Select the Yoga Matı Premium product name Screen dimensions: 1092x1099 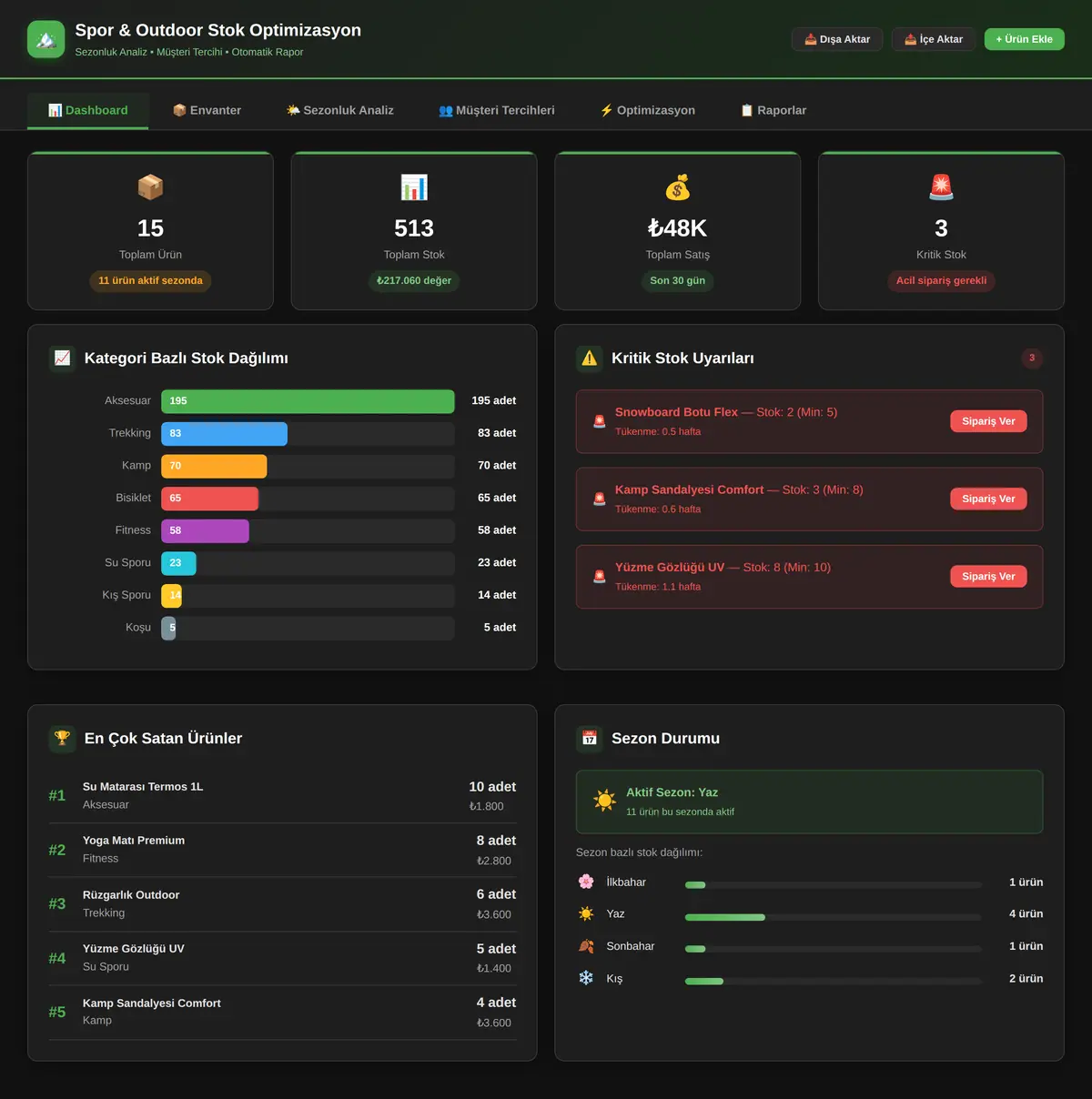(x=134, y=841)
